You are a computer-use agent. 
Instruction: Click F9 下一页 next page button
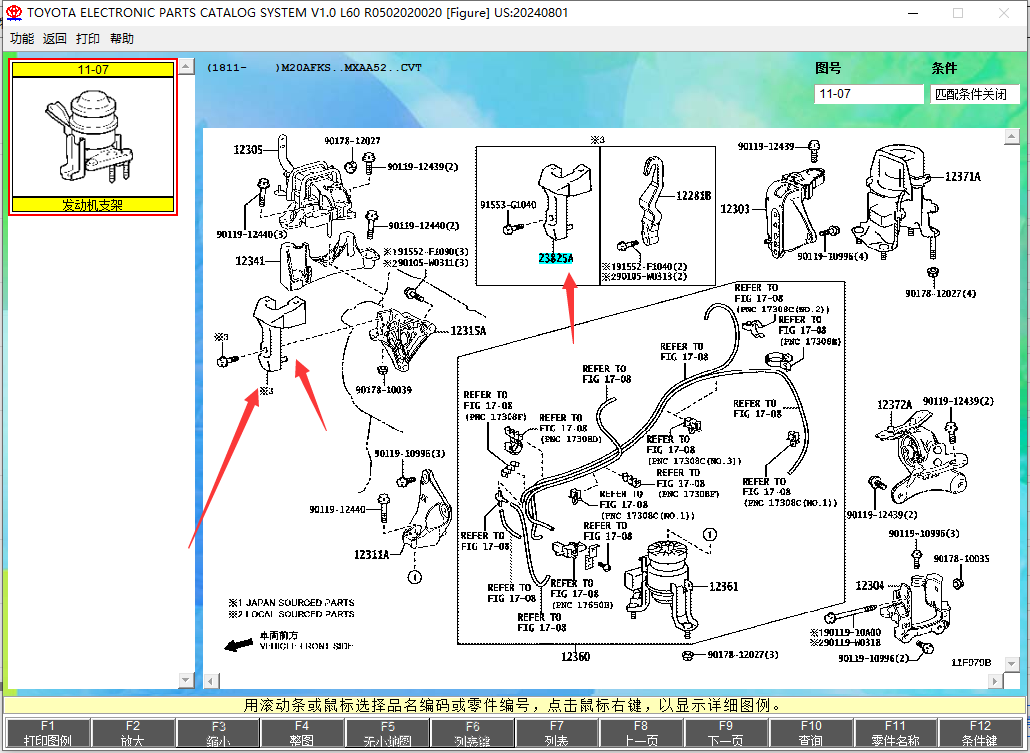point(726,733)
